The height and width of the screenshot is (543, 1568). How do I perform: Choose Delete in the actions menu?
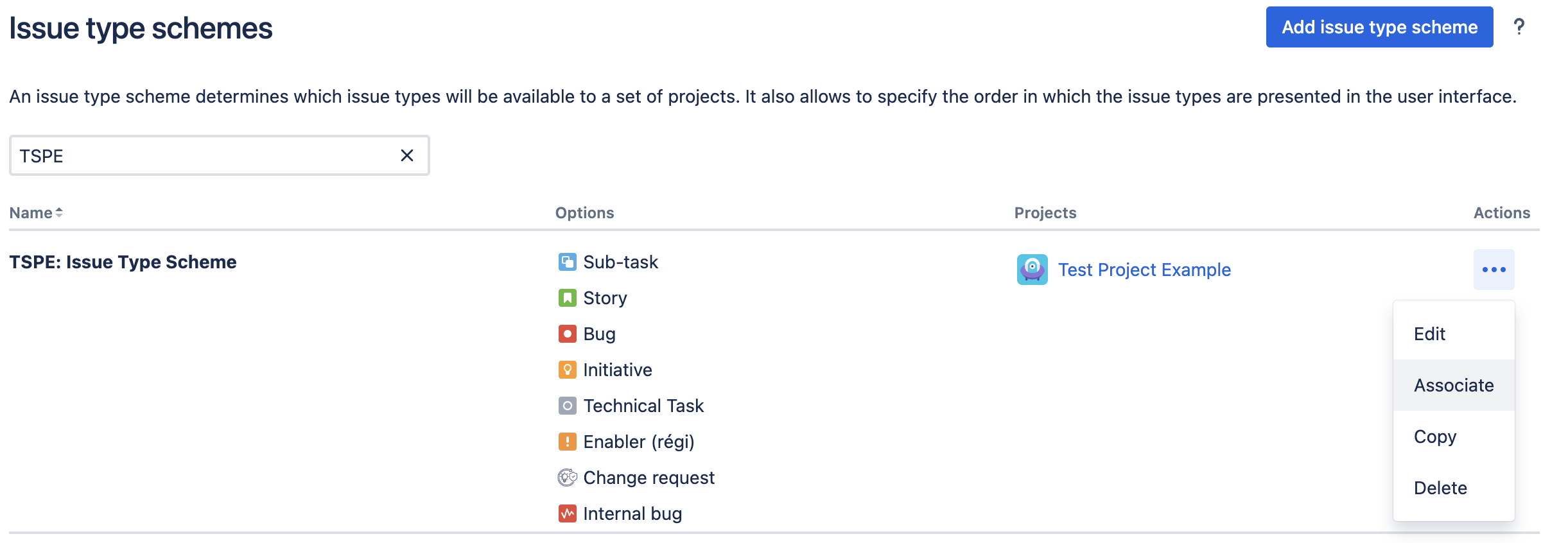click(1440, 488)
